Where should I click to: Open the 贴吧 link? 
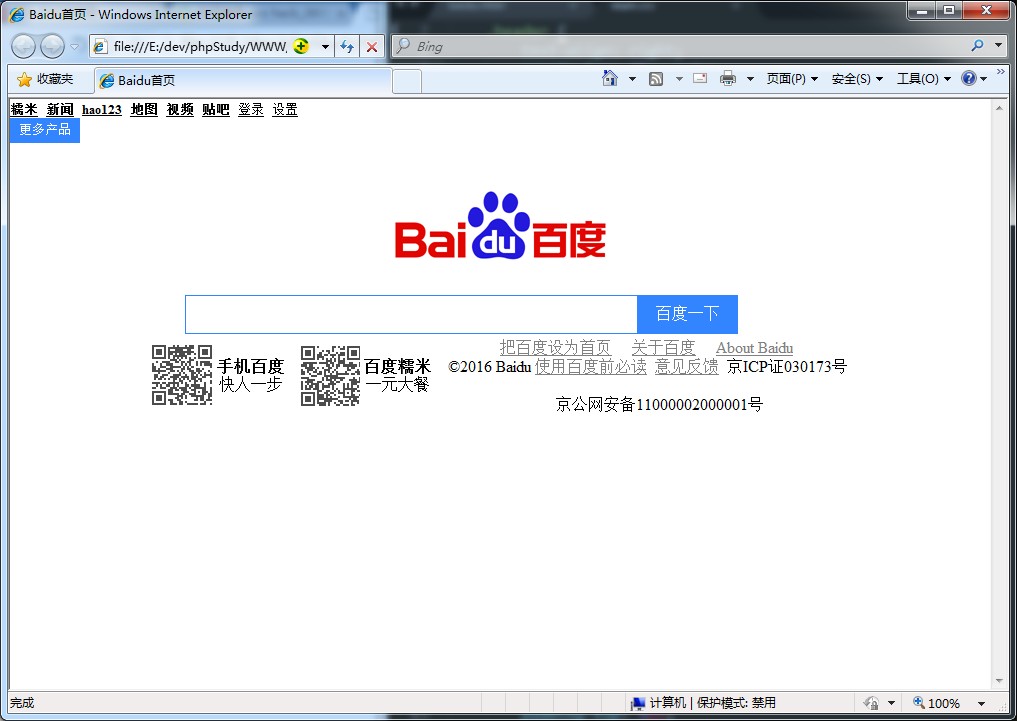[216, 110]
